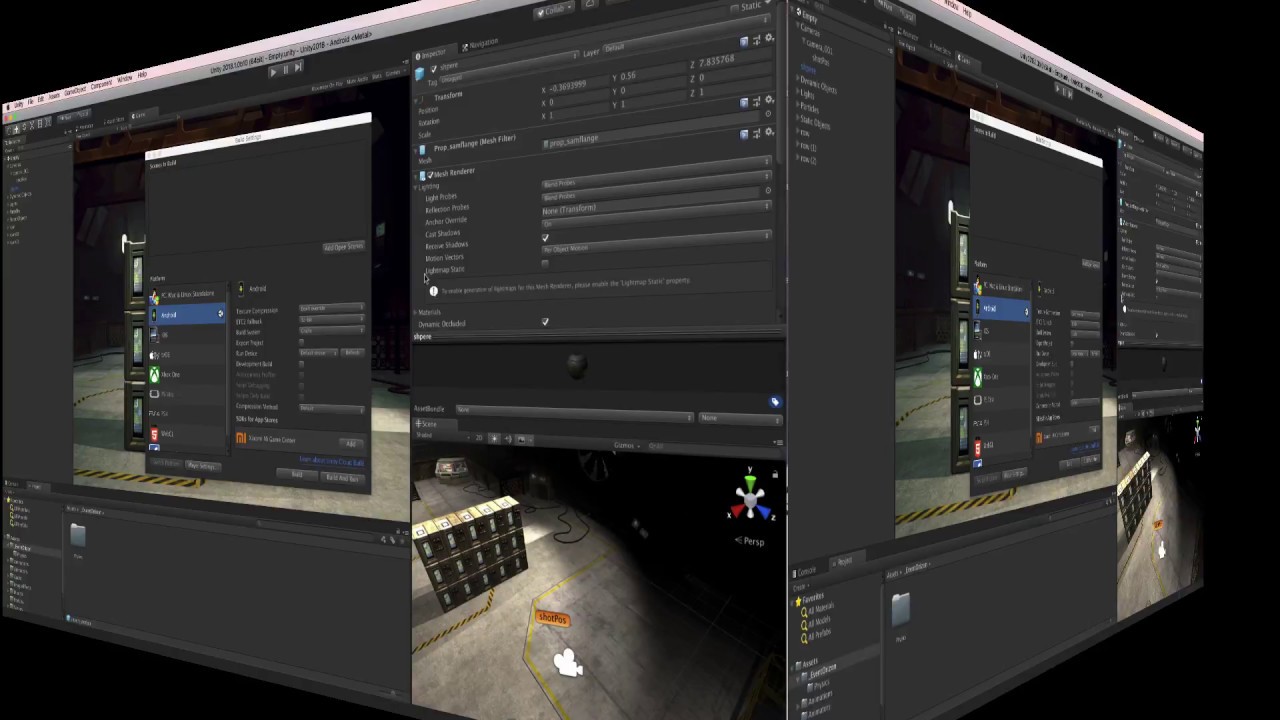The image size is (1280, 720).
Task: Click Build button in left Build Settings
Action: pos(296,474)
